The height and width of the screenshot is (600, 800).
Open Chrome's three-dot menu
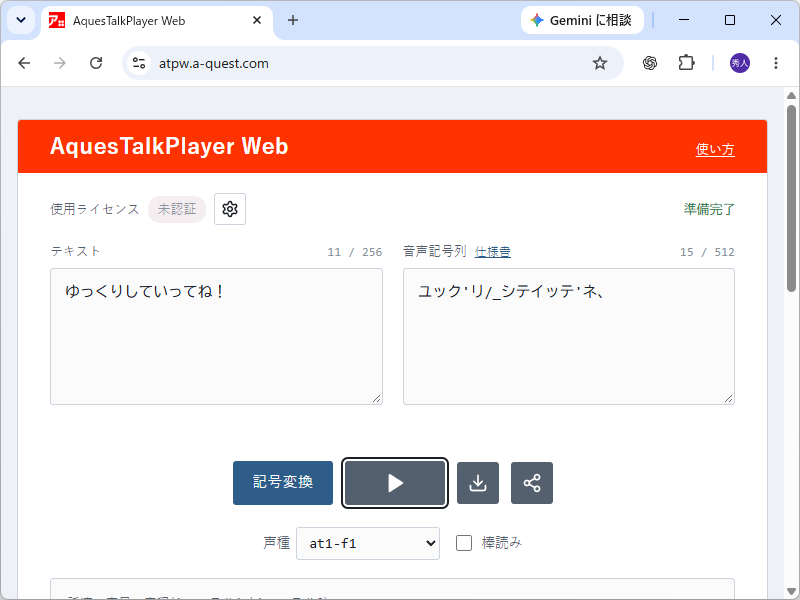[x=776, y=63]
